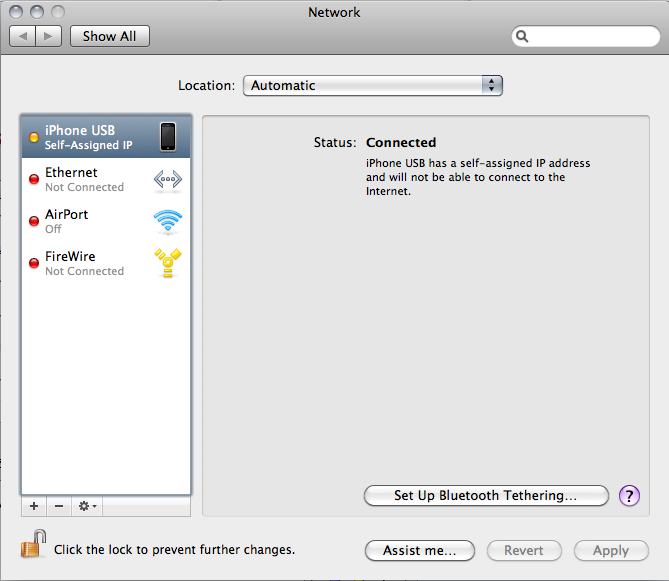Click Show All button
Screen dimensions: 669x581
(110, 36)
